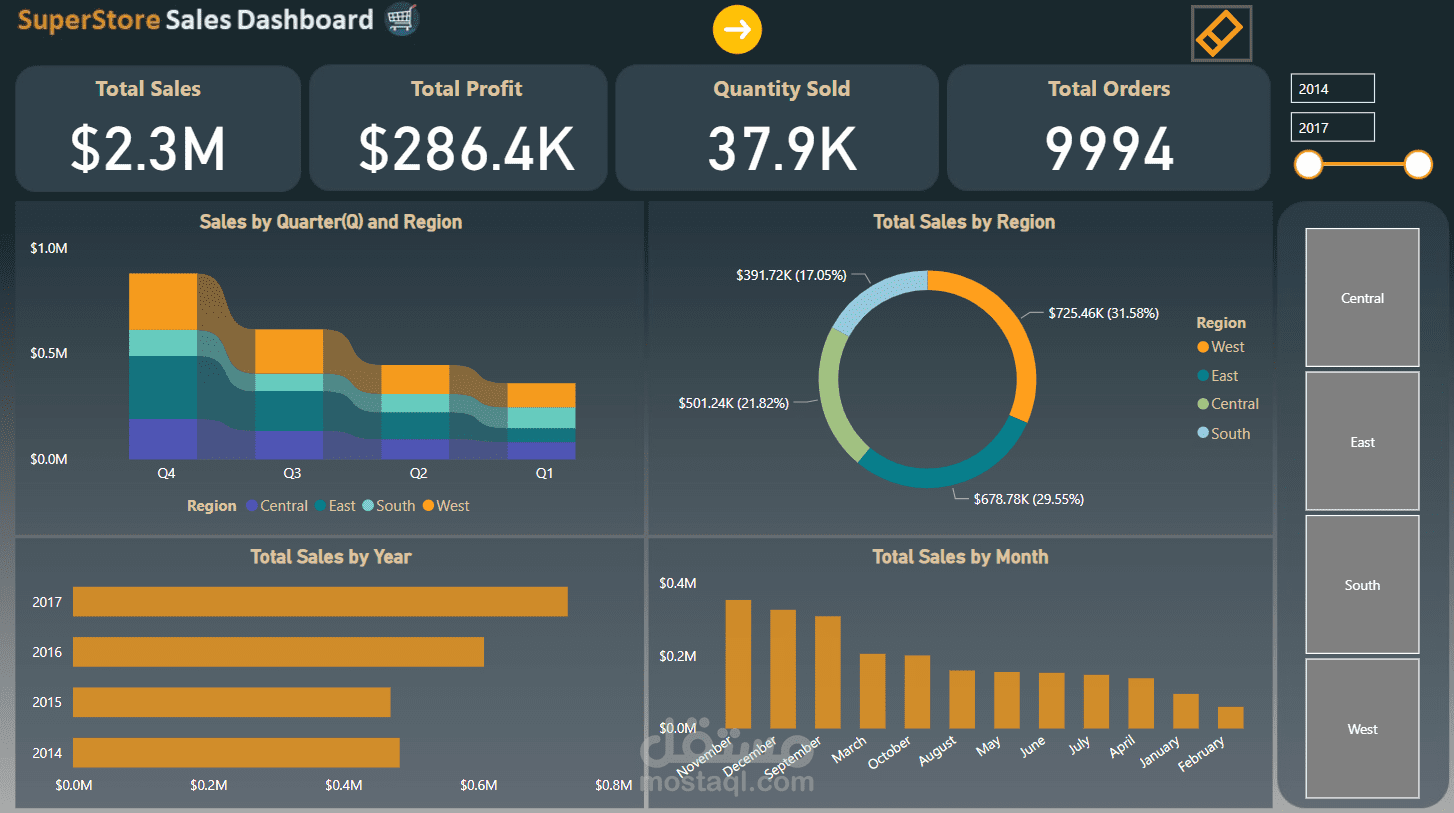Select the November bar in the monthly sales chart

click(x=737, y=660)
